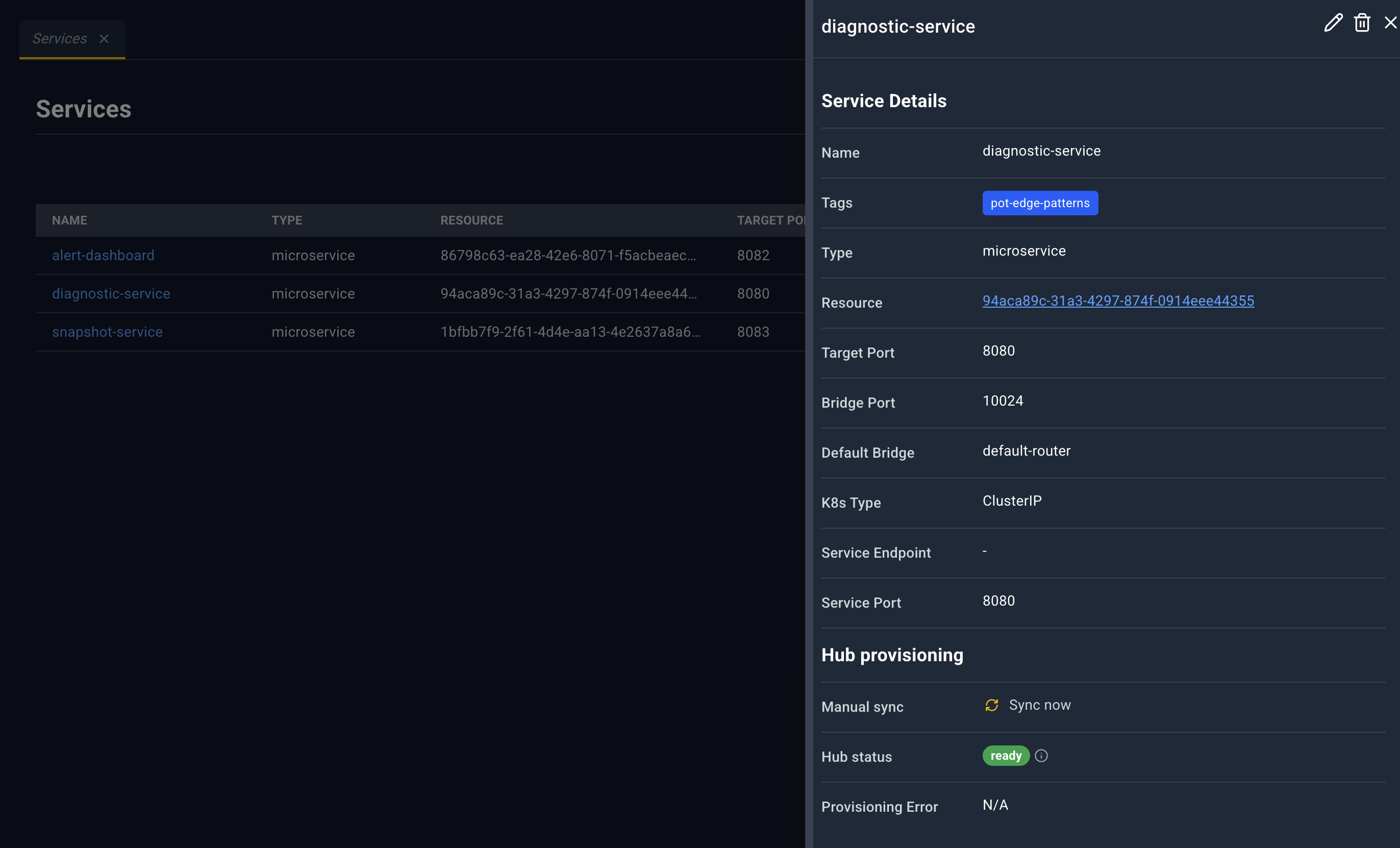Image resolution: width=1400 pixels, height=848 pixels.
Task: Click the ClusterIP K8s type value
Action: [1012, 501]
